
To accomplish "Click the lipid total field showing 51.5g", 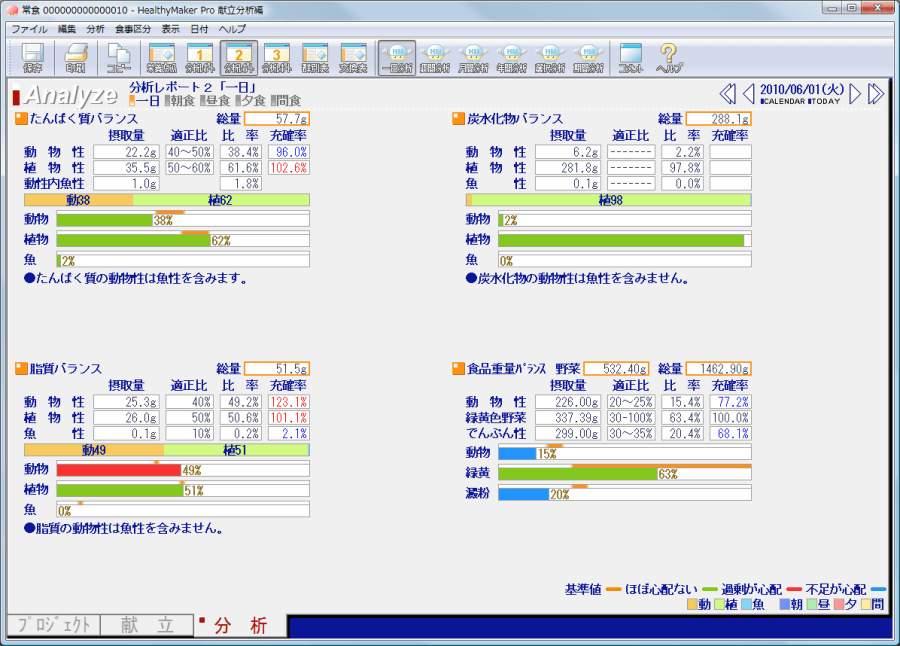I will tap(277, 369).
